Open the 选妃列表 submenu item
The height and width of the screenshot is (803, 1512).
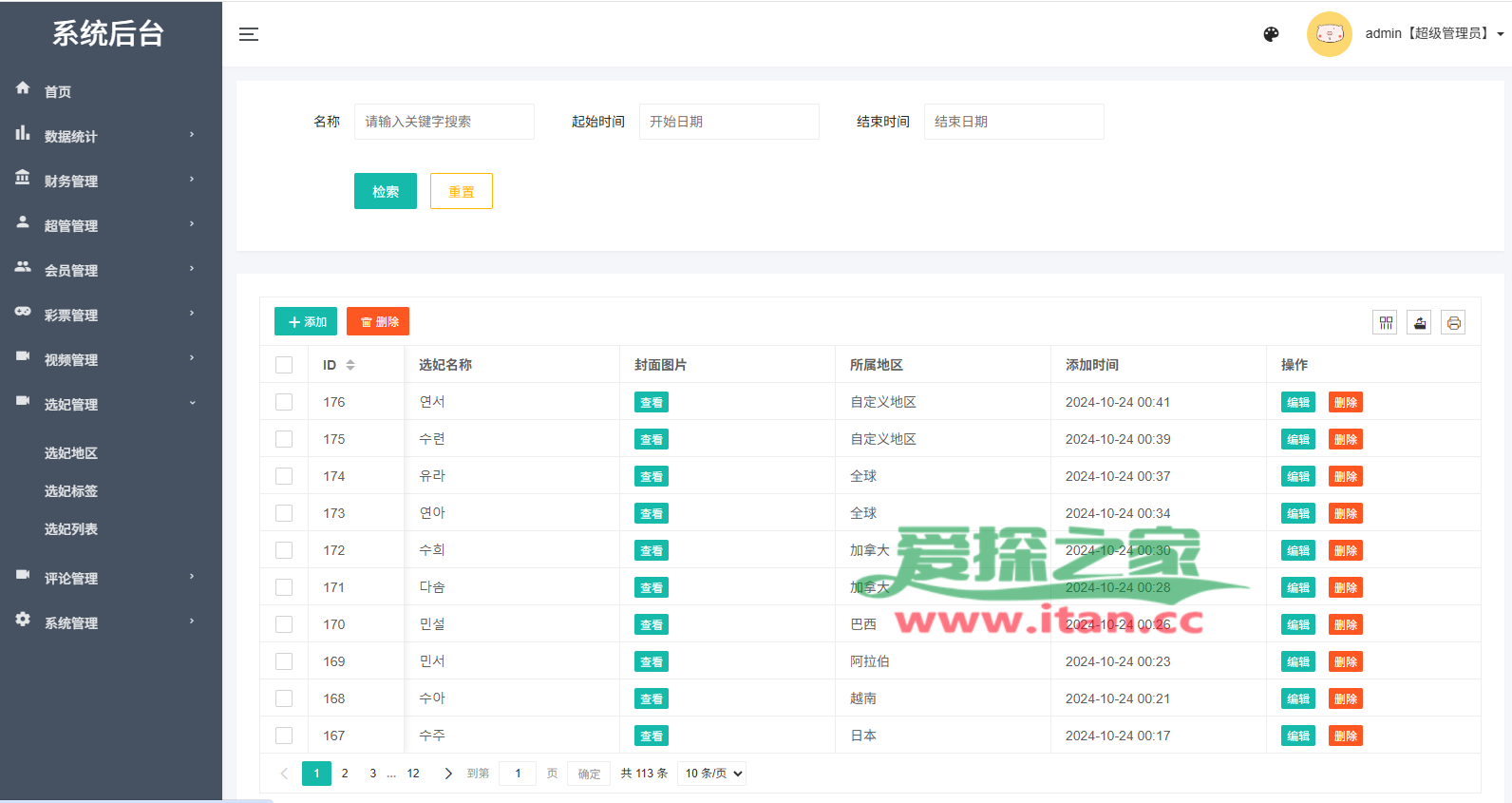(71, 529)
